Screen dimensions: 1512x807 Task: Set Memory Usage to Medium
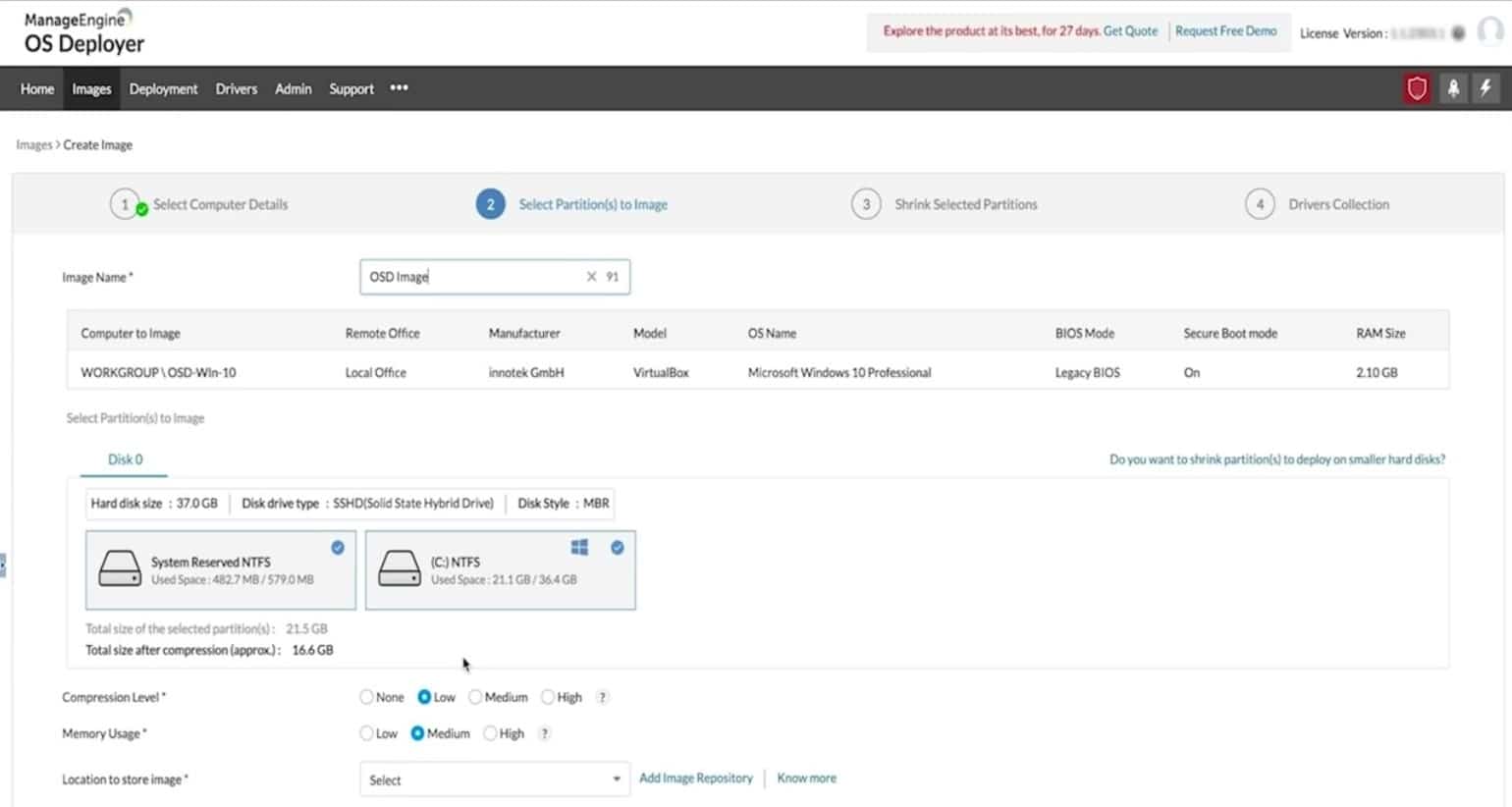[x=417, y=733]
